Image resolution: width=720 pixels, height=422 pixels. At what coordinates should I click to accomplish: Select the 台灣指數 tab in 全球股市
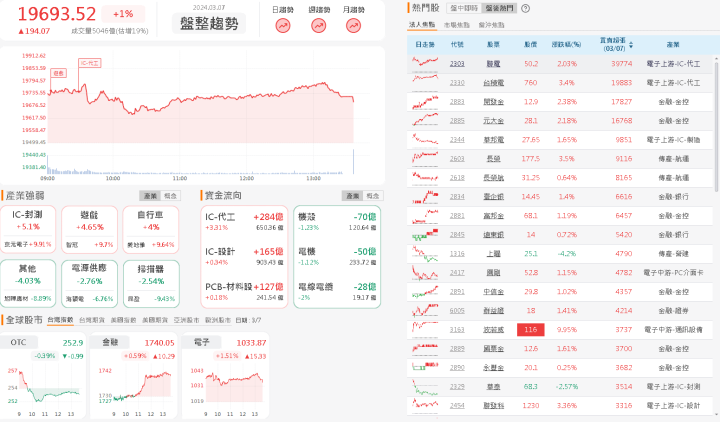tap(60, 320)
